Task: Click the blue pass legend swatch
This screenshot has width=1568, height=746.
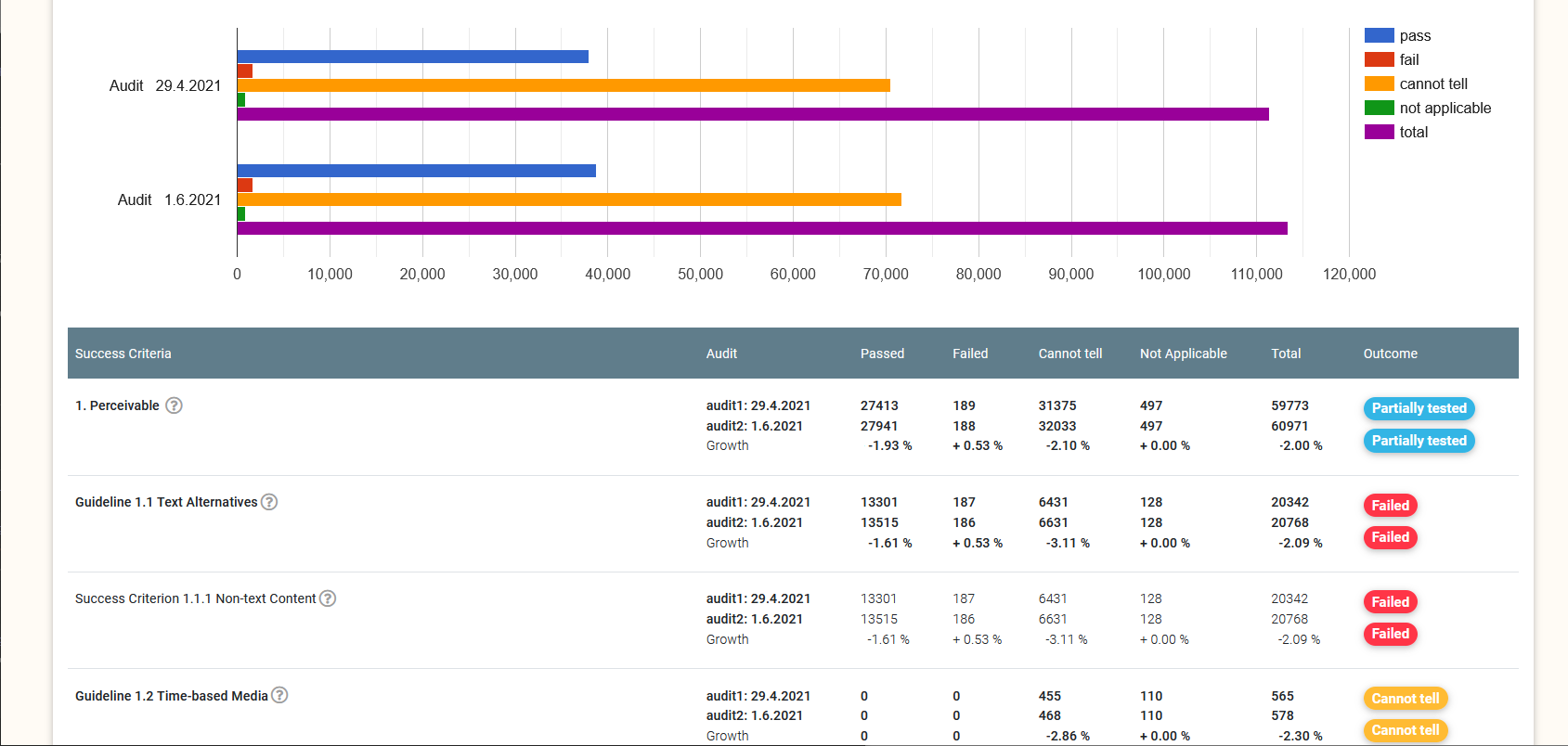Action: [1380, 35]
